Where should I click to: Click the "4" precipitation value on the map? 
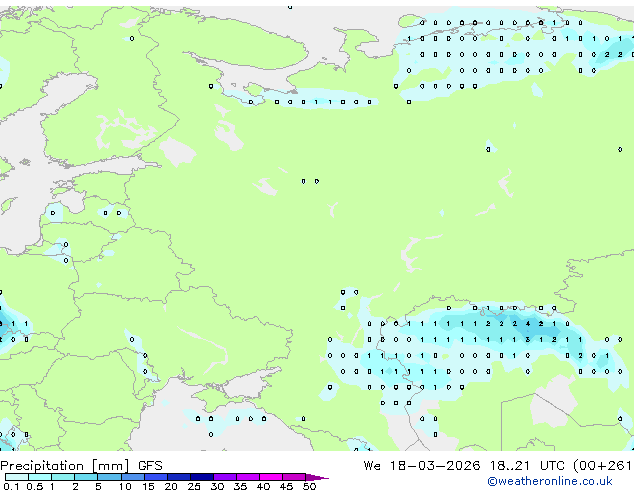point(528,324)
